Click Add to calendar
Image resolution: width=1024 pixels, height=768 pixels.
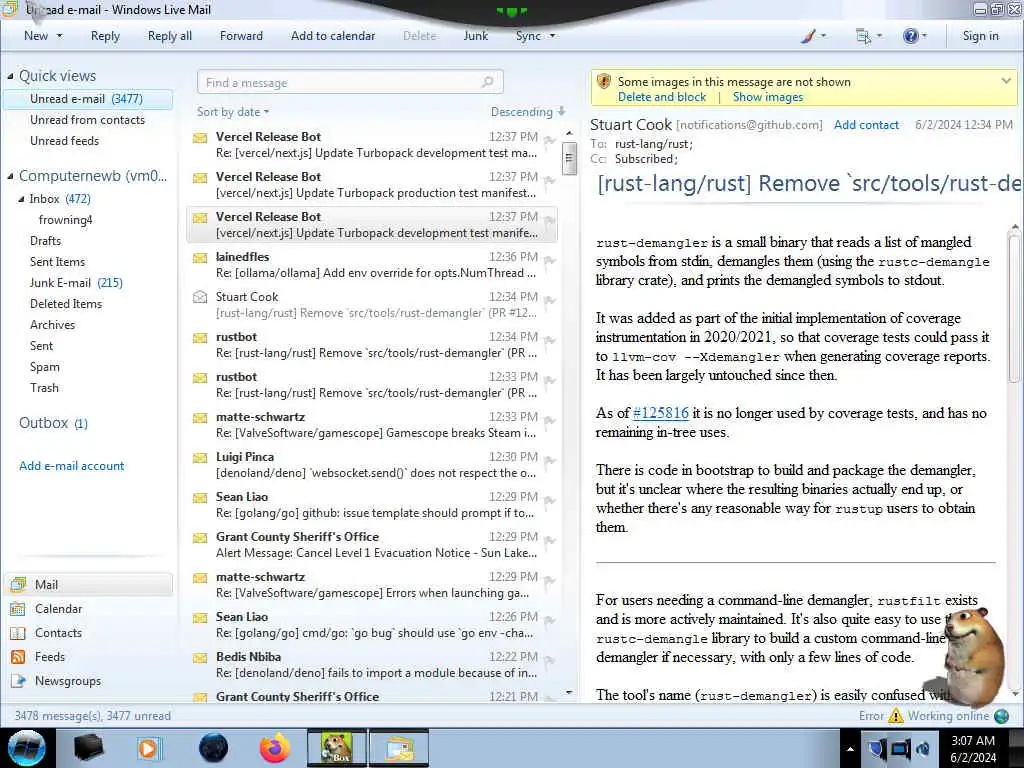click(333, 36)
